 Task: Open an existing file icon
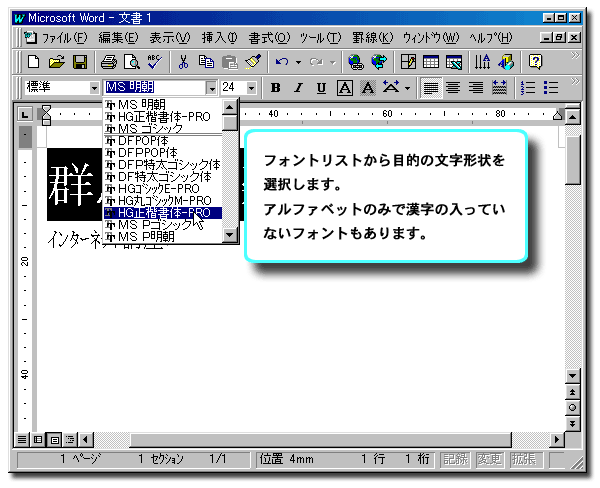click(x=57, y=62)
